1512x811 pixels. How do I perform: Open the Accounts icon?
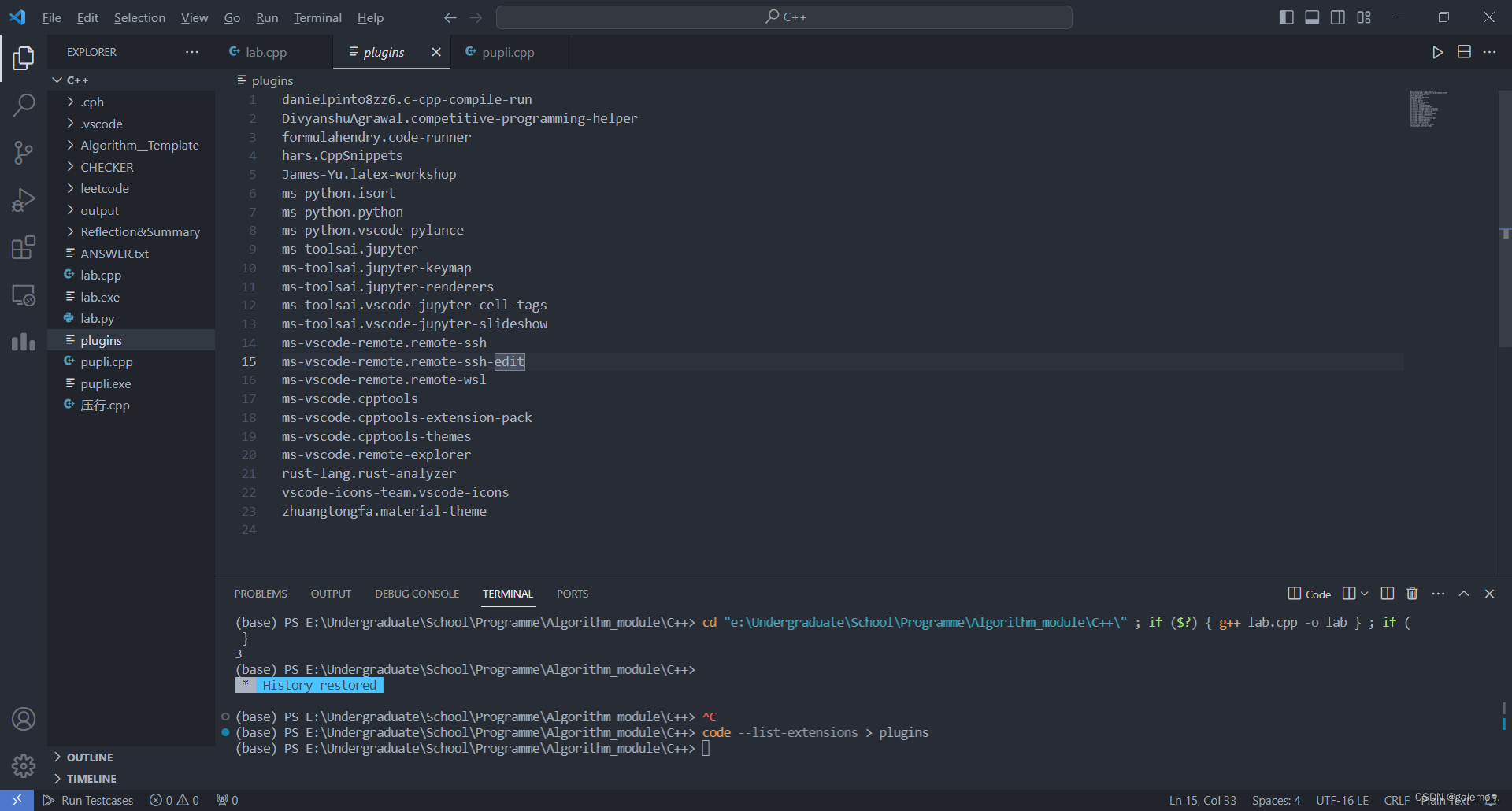[x=24, y=719]
